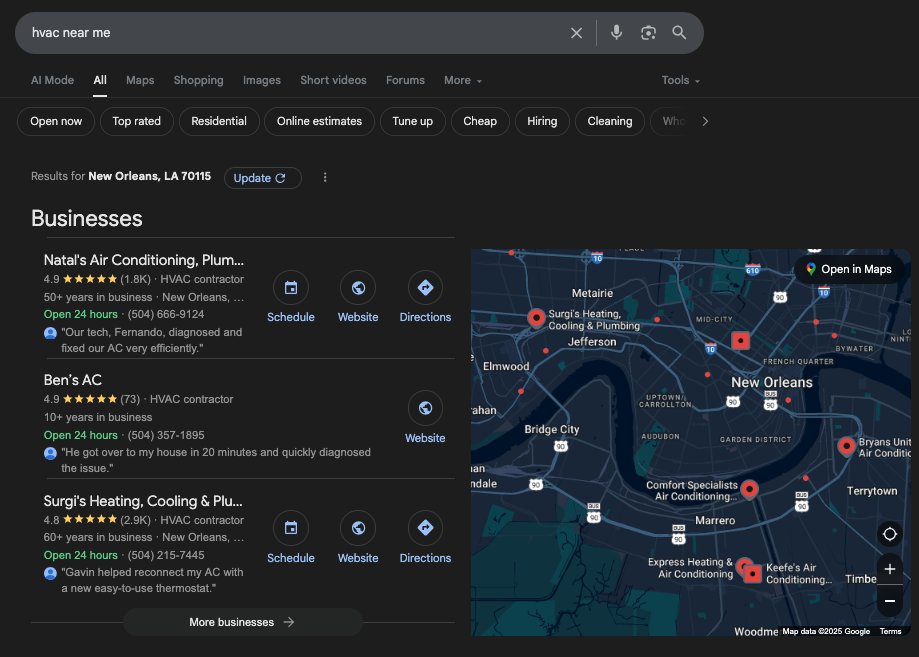Schedule with Surgi's Heating, Cooling

291,538
